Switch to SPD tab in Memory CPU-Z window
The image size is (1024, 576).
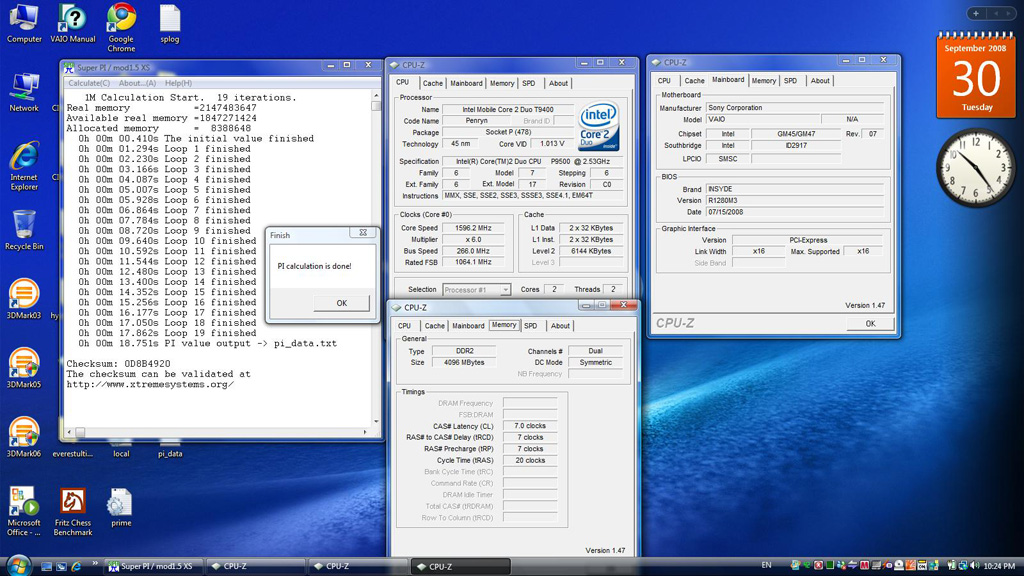pos(530,325)
